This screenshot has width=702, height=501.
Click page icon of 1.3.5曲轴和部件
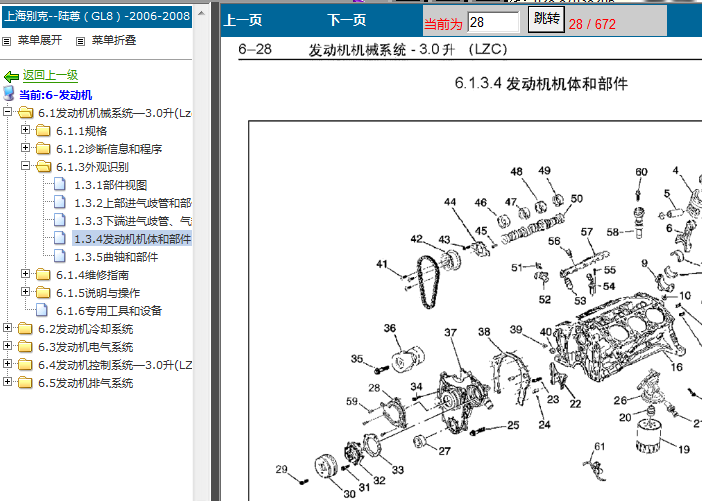tap(60, 256)
